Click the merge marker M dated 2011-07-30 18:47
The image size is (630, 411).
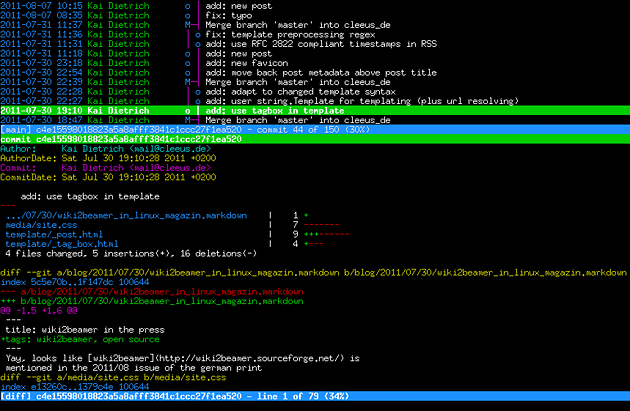187,120
